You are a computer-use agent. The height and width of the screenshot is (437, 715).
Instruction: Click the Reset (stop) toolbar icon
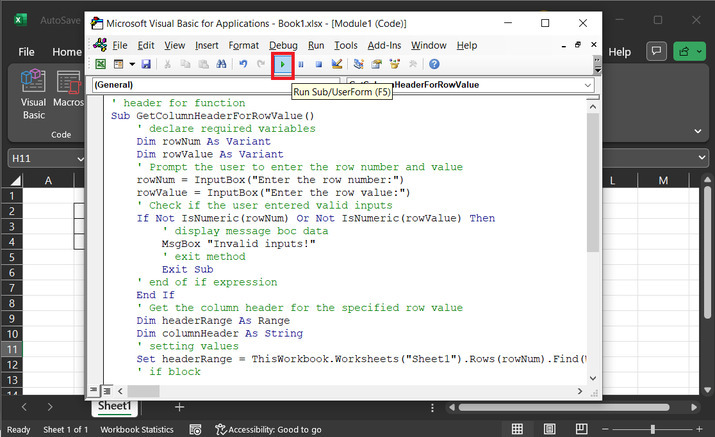pyautogui.click(x=318, y=65)
